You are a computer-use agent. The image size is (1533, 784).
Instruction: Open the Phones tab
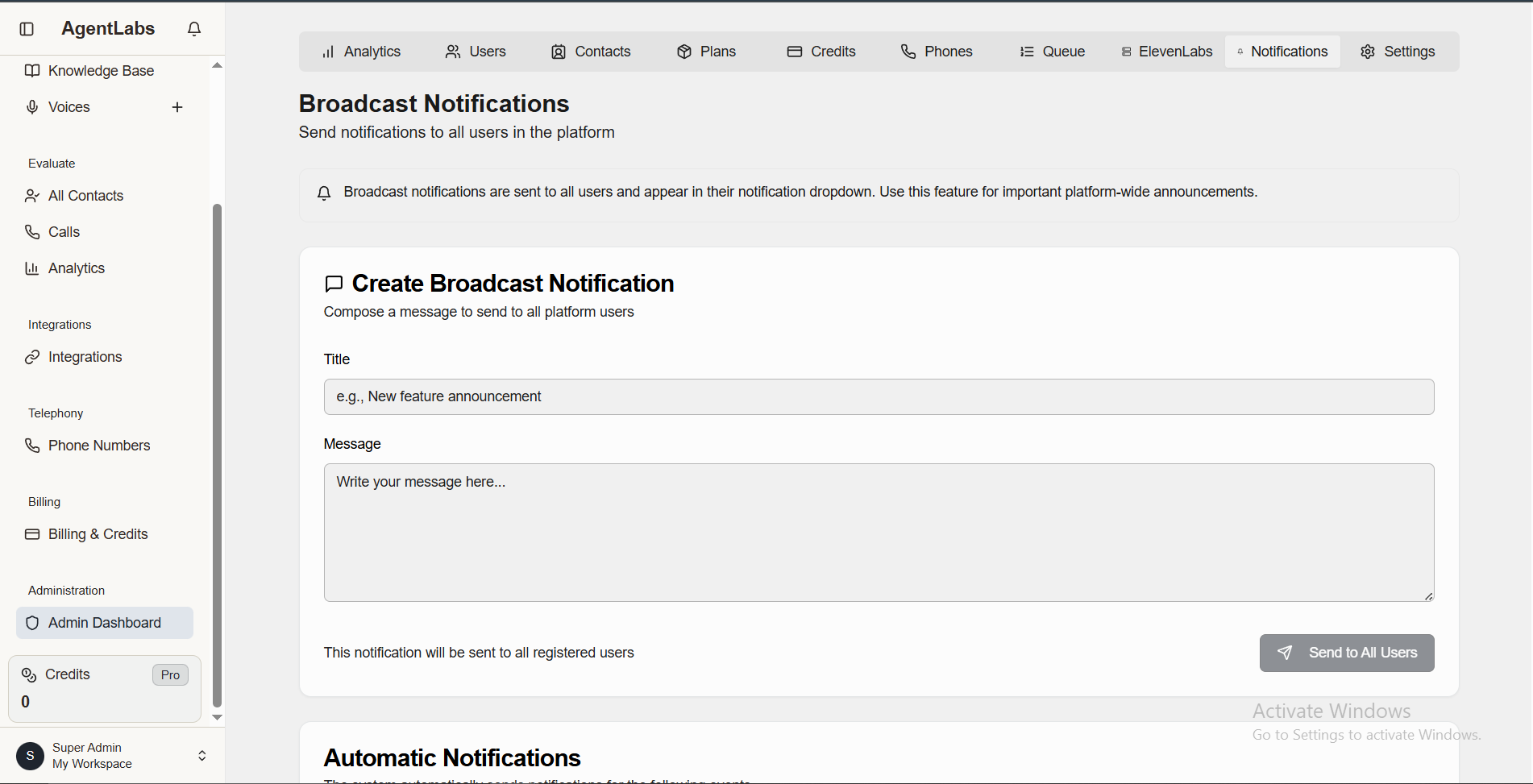tap(936, 51)
